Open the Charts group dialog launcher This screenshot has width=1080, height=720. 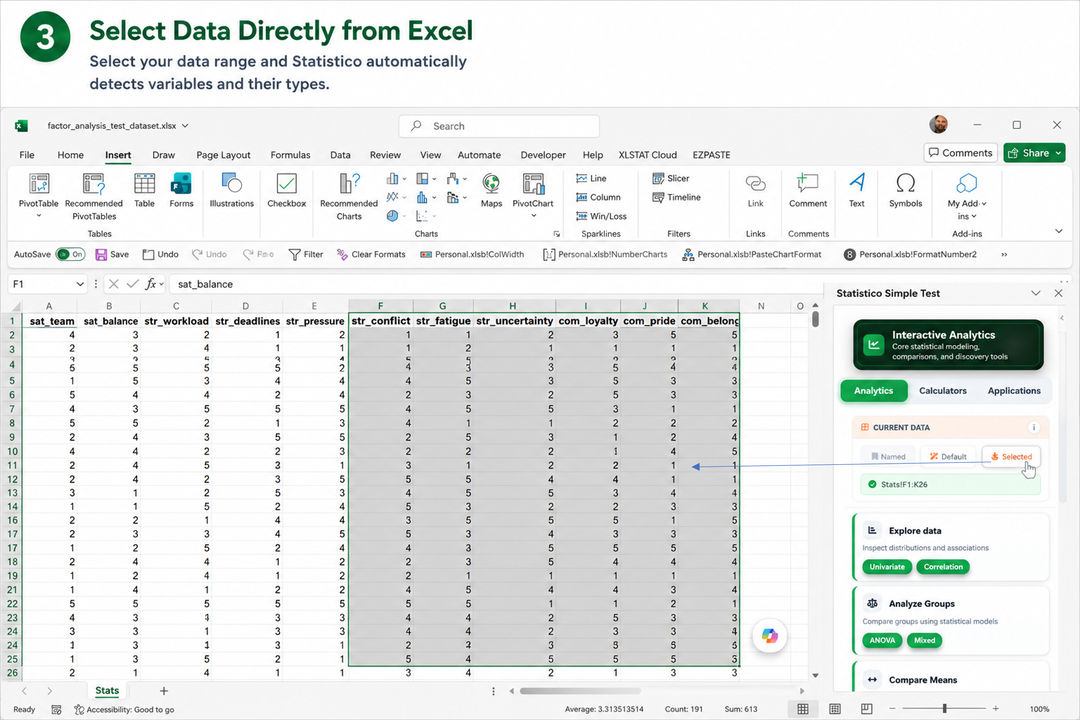click(x=556, y=234)
